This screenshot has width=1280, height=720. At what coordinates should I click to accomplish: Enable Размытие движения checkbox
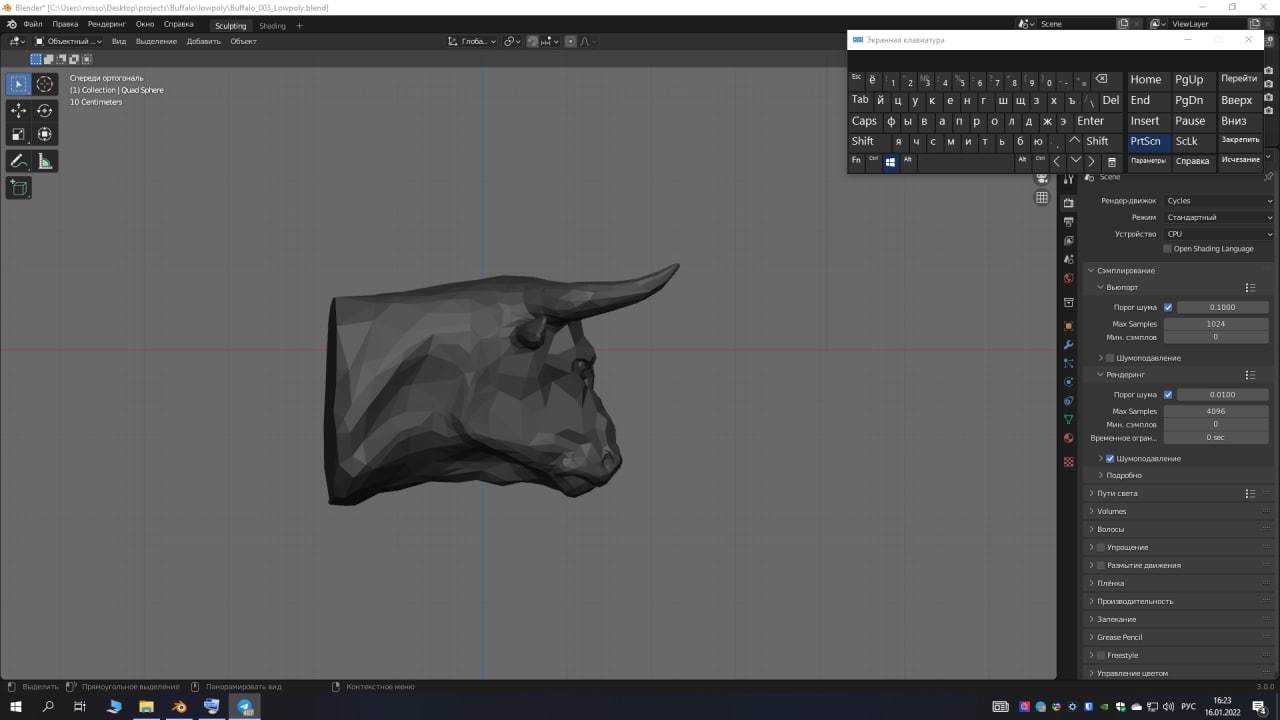coord(1101,565)
